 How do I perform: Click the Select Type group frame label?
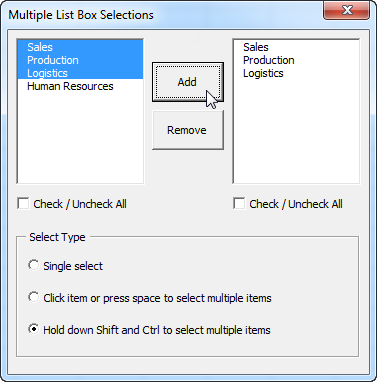pyautogui.click(x=57, y=237)
